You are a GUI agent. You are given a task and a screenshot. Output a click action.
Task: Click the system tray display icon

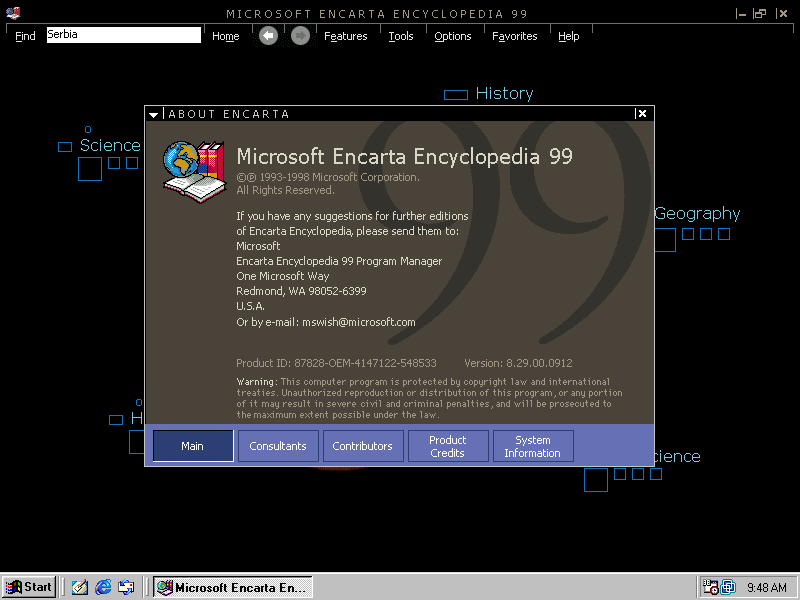coord(728,587)
